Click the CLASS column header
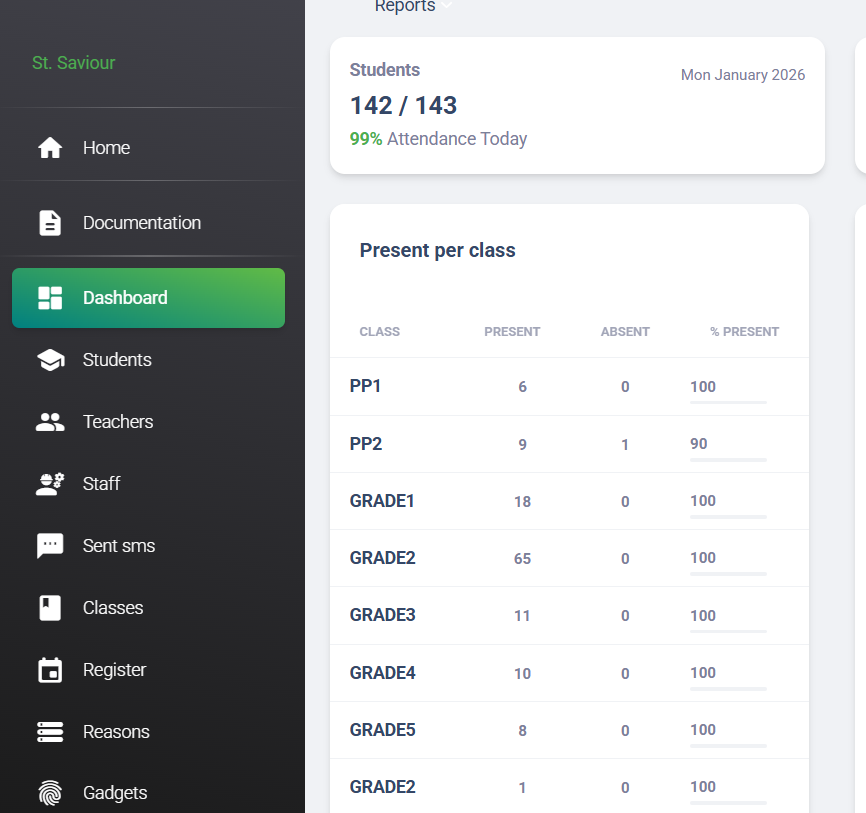The width and height of the screenshot is (866, 813). 379,332
